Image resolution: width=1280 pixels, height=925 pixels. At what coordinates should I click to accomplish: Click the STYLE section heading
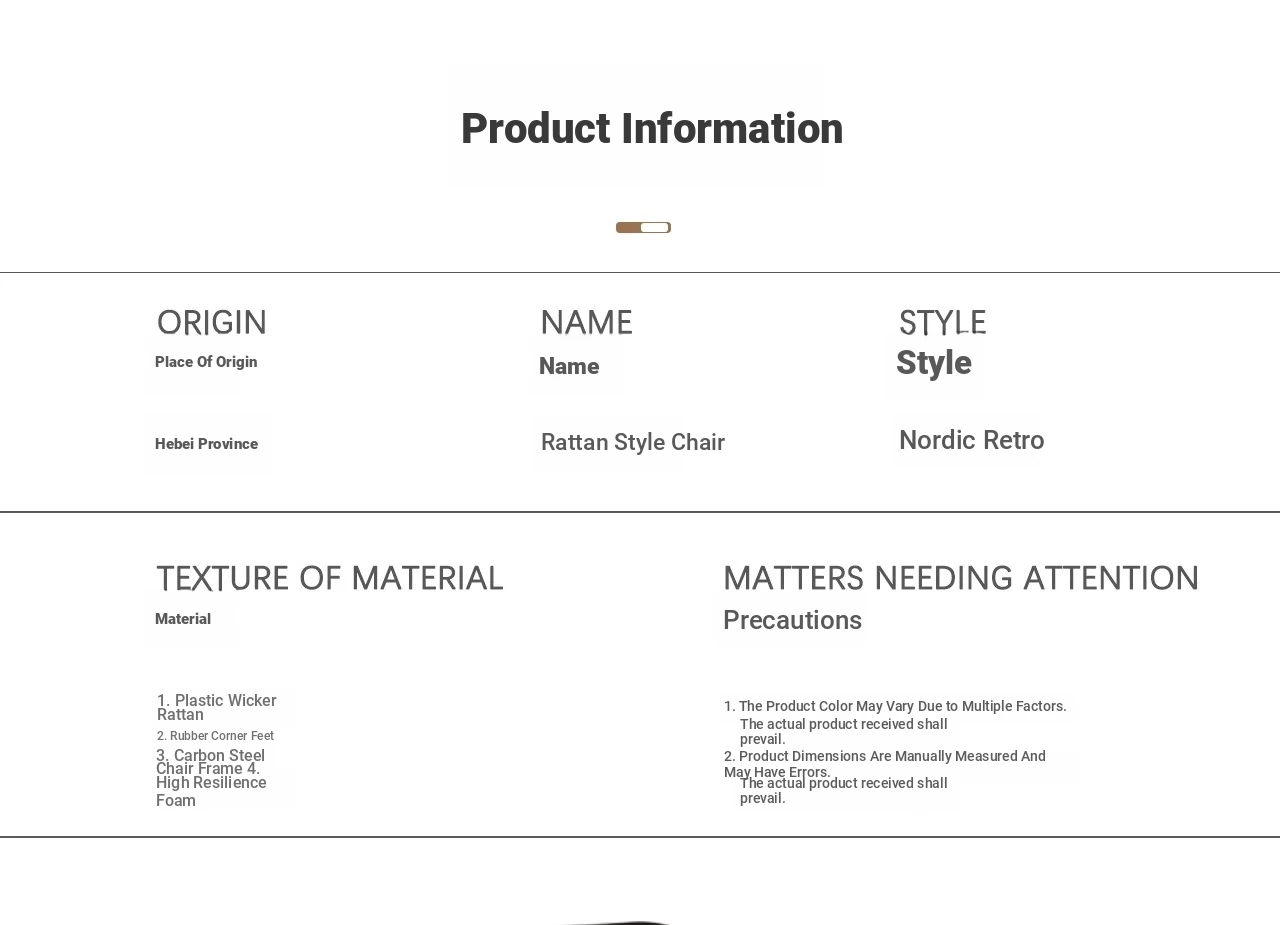[942, 323]
